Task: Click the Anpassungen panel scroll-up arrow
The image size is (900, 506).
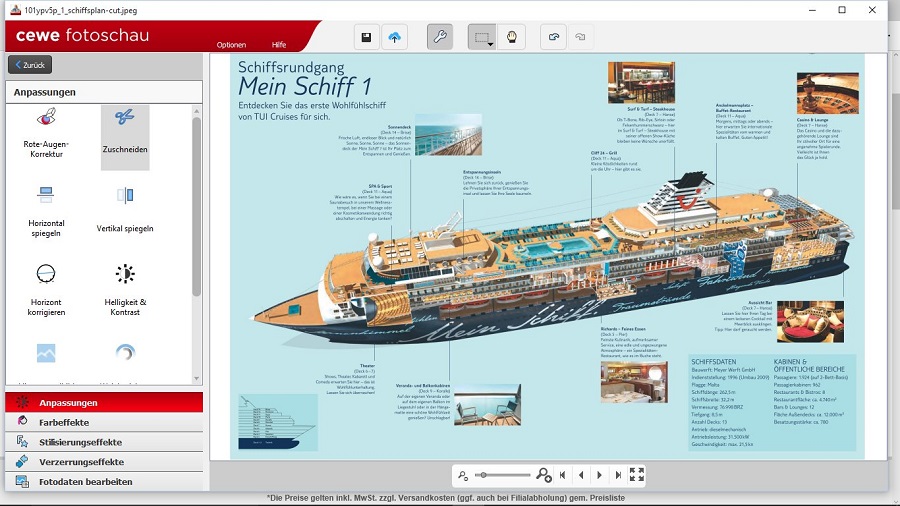Action: 197,111
